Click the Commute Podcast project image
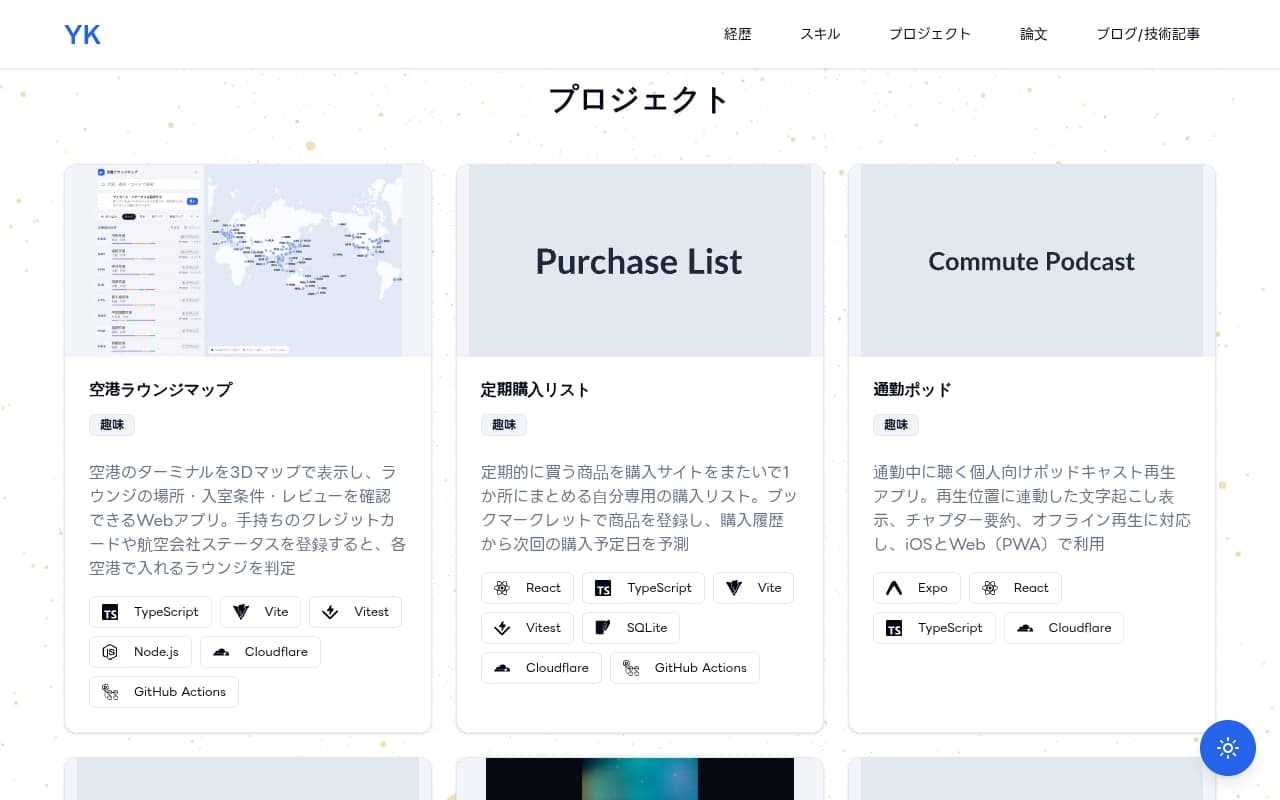This screenshot has height=800, width=1280. (1032, 260)
